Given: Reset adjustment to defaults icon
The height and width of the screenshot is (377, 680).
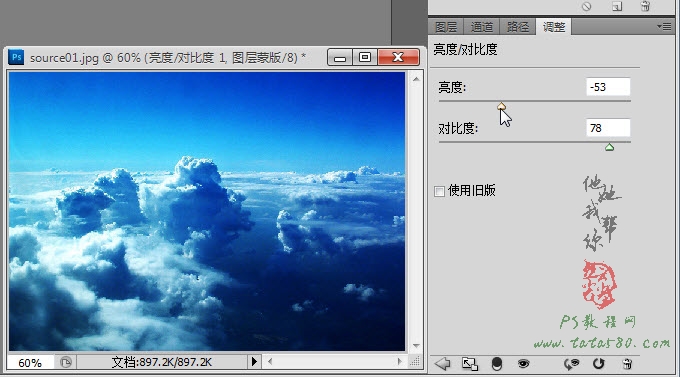Looking at the screenshot, I should tap(598, 364).
